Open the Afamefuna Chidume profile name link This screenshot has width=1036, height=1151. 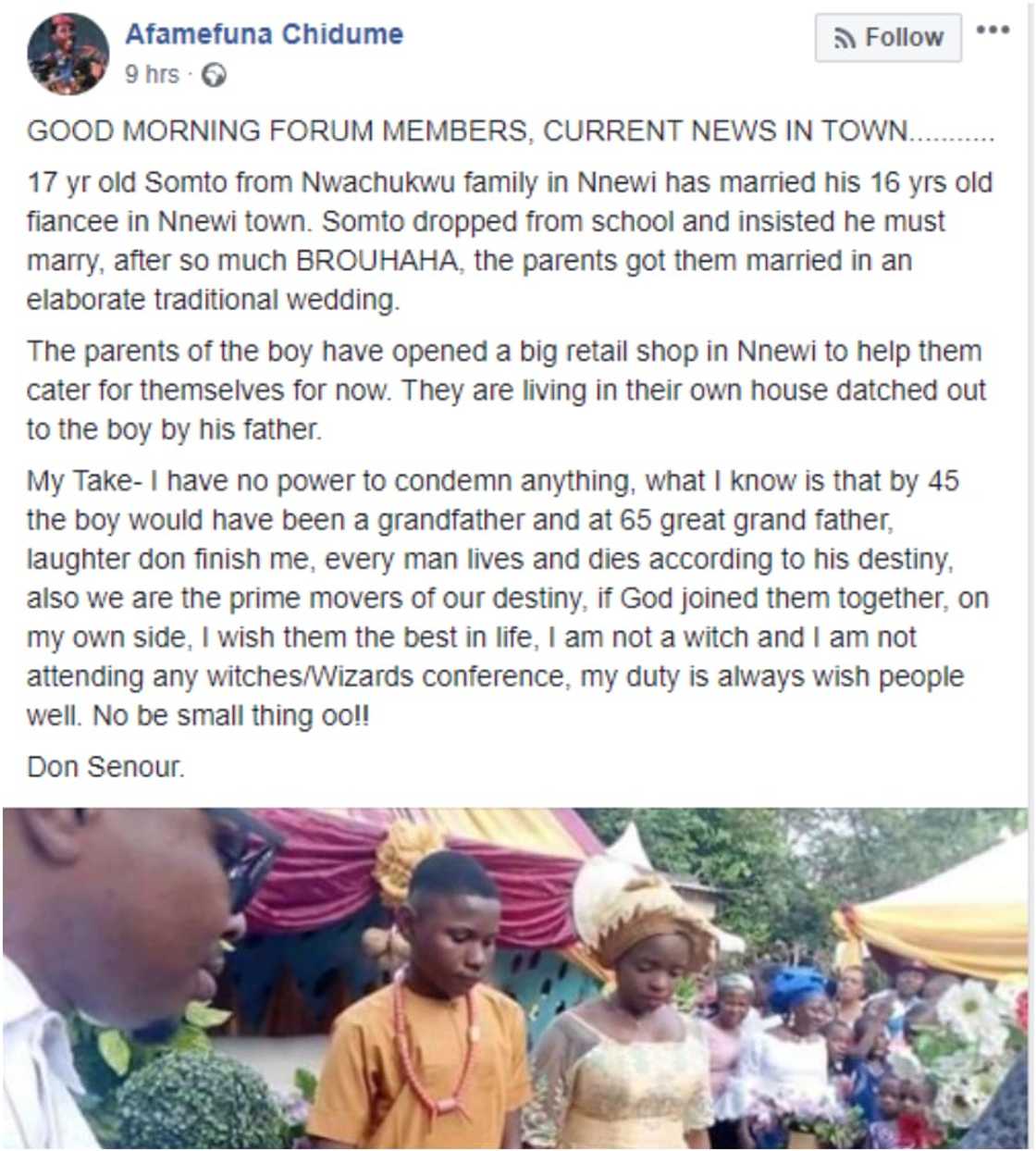click(x=264, y=34)
